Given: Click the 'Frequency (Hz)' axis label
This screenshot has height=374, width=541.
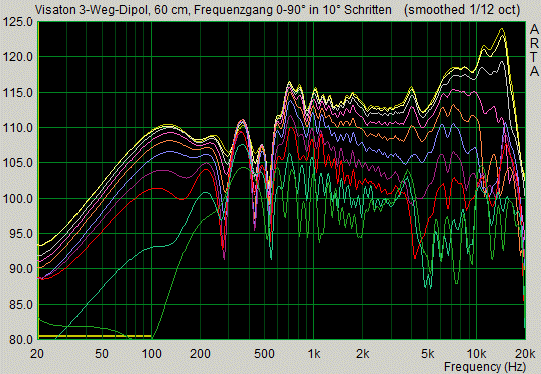Looking at the screenshot, I should 485,366.
